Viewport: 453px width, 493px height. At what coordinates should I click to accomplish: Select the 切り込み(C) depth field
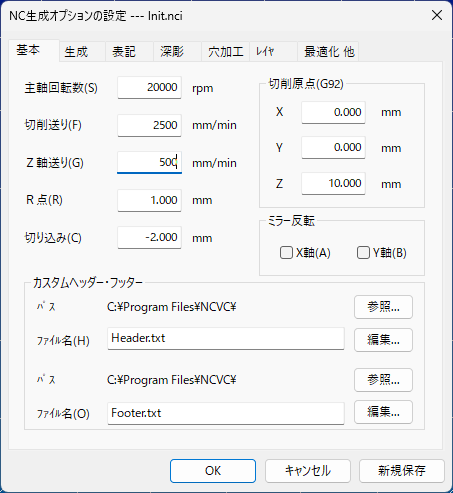coord(149,237)
